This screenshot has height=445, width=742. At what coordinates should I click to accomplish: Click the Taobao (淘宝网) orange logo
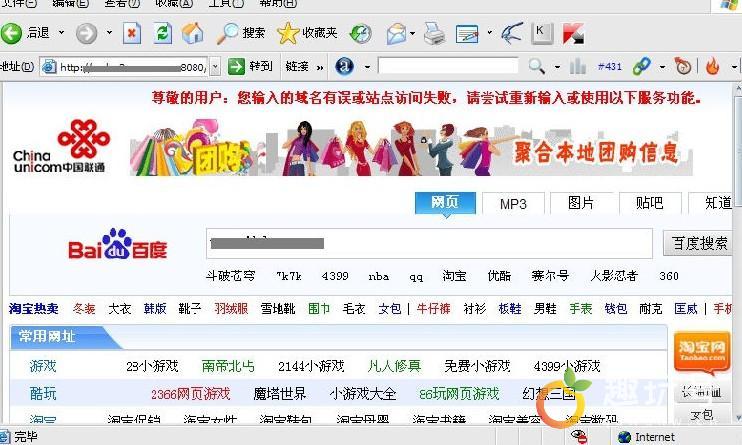(702, 351)
